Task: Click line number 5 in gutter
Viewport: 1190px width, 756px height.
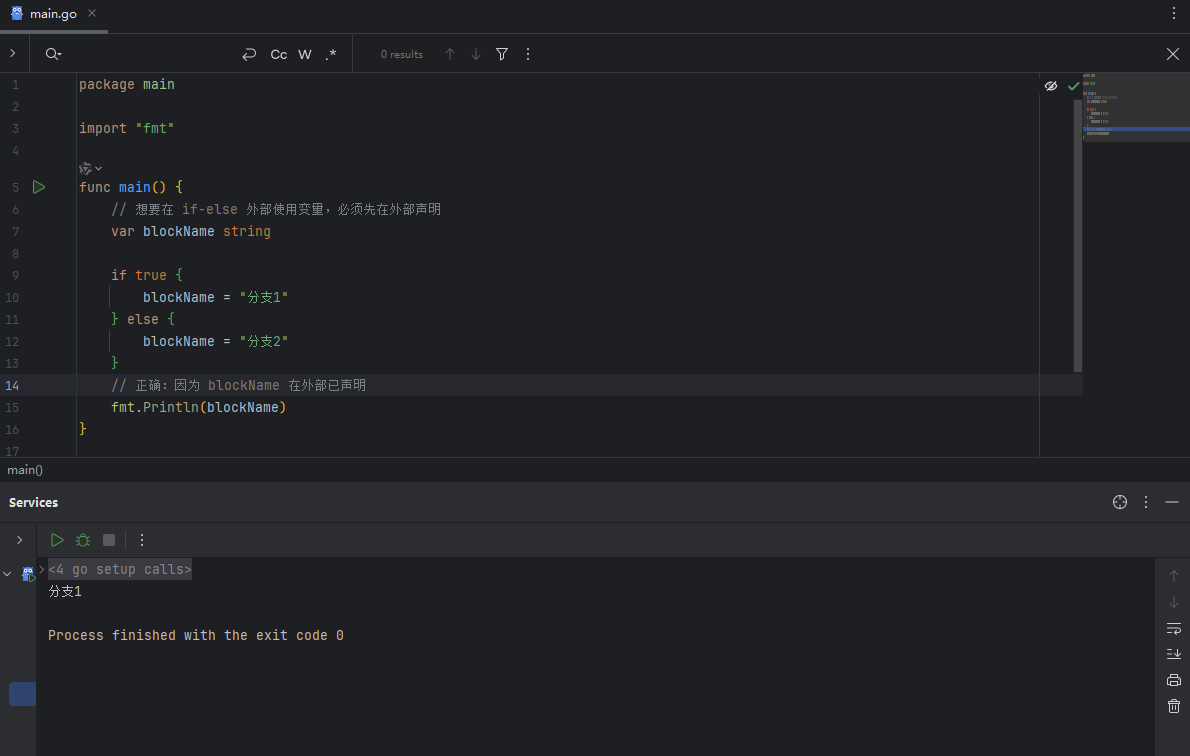Action: pyautogui.click(x=14, y=187)
